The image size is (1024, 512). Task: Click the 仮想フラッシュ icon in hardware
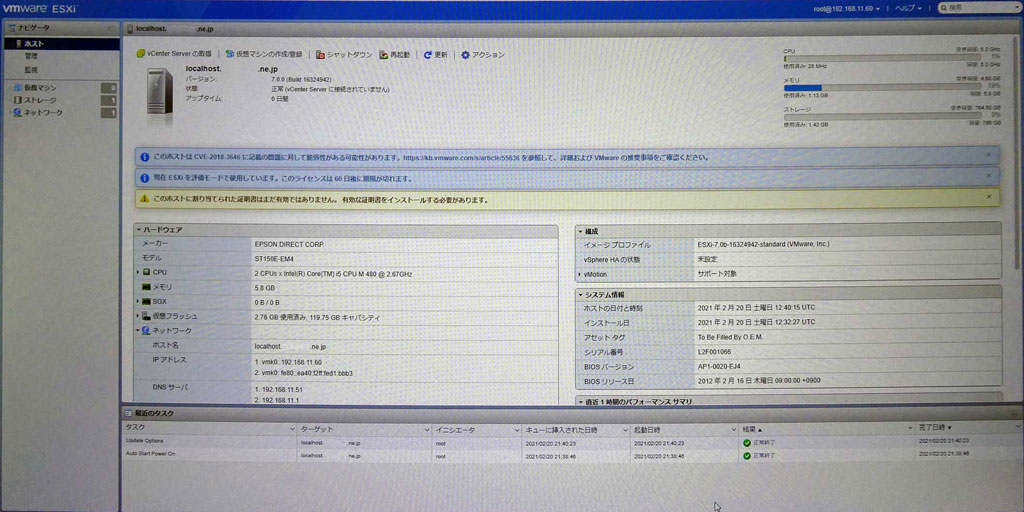pos(147,316)
